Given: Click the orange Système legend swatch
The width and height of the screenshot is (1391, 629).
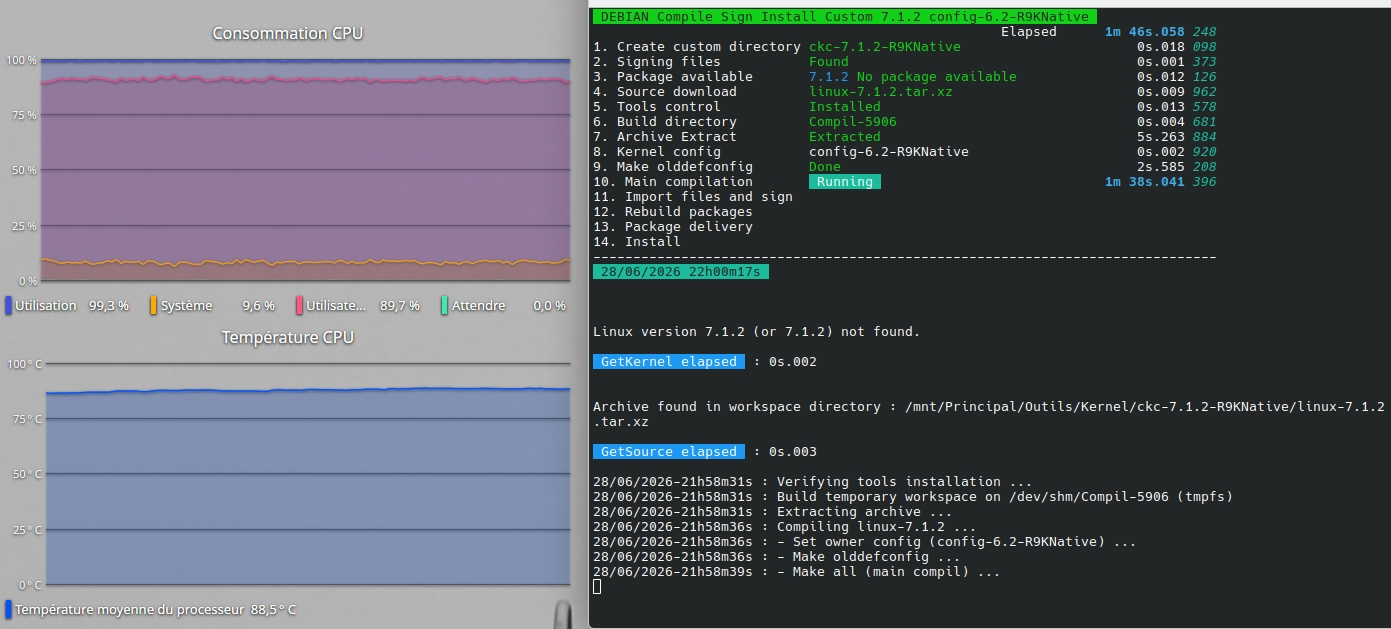Looking at the screenshot, I should click(153, 305).
